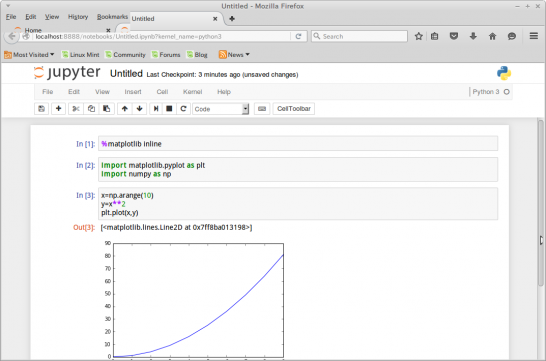Image resolution: width=546 pixels, height=361 pixels.
Task: Click the plt.plot(x,y) code cell
Action: pos(298,204)
